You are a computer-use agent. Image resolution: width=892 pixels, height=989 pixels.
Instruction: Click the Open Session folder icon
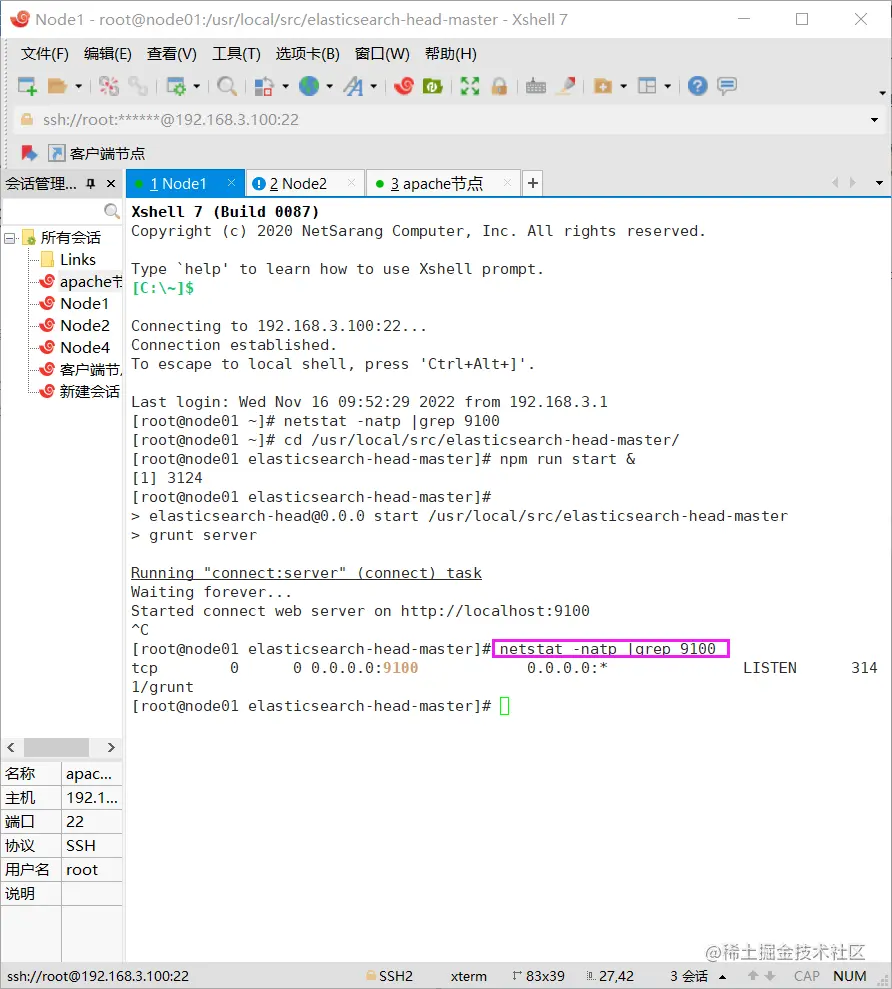[57, 86]
